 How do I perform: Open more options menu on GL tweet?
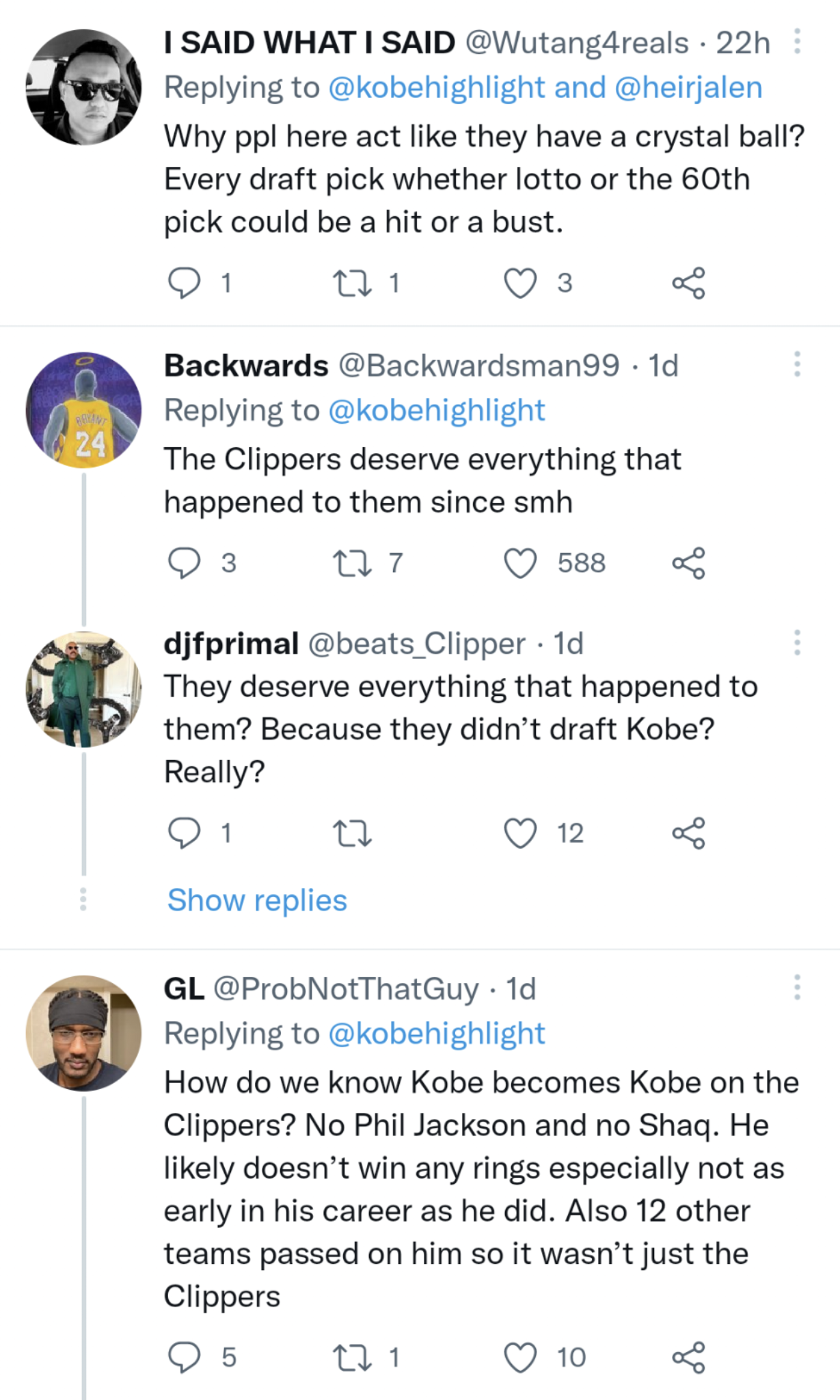(797, 988)
